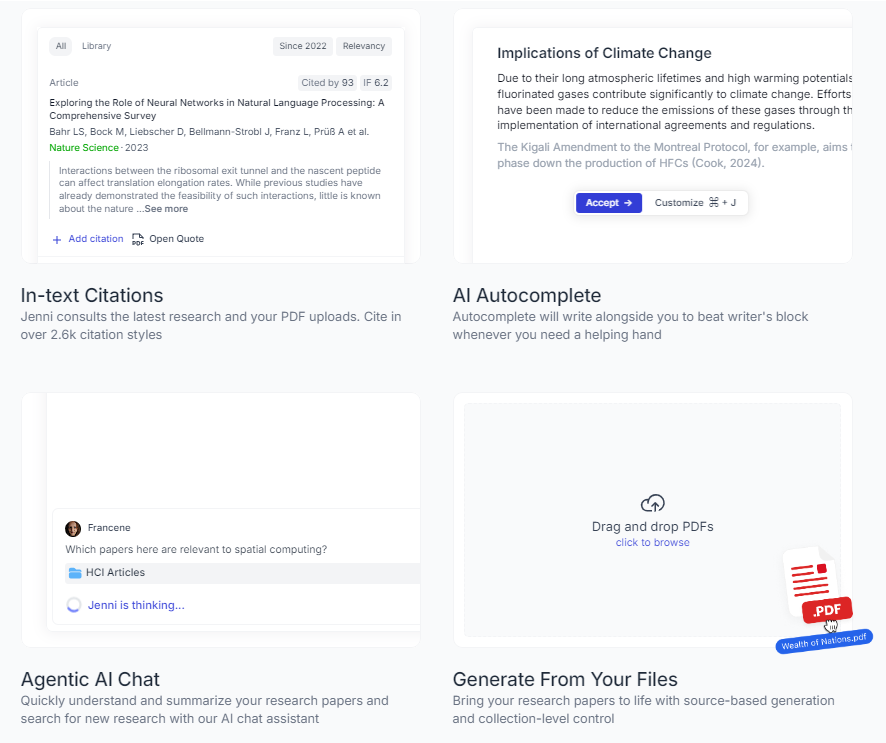886x743 pixels.
Task: Click the Cited by 93 badge
Action: click(327, 83)
